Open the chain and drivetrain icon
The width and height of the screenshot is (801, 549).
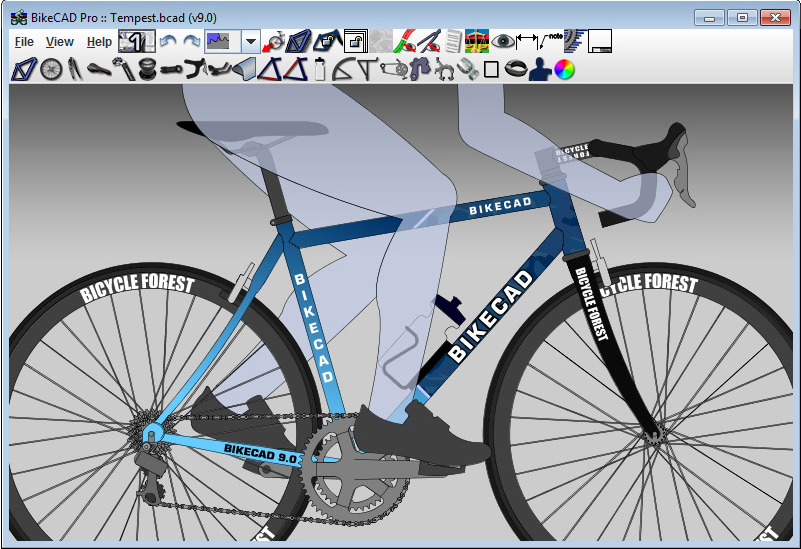[394, 69]
